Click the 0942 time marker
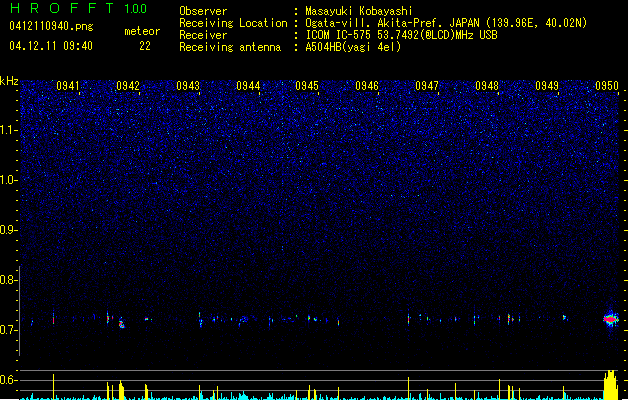 (128, 85)
